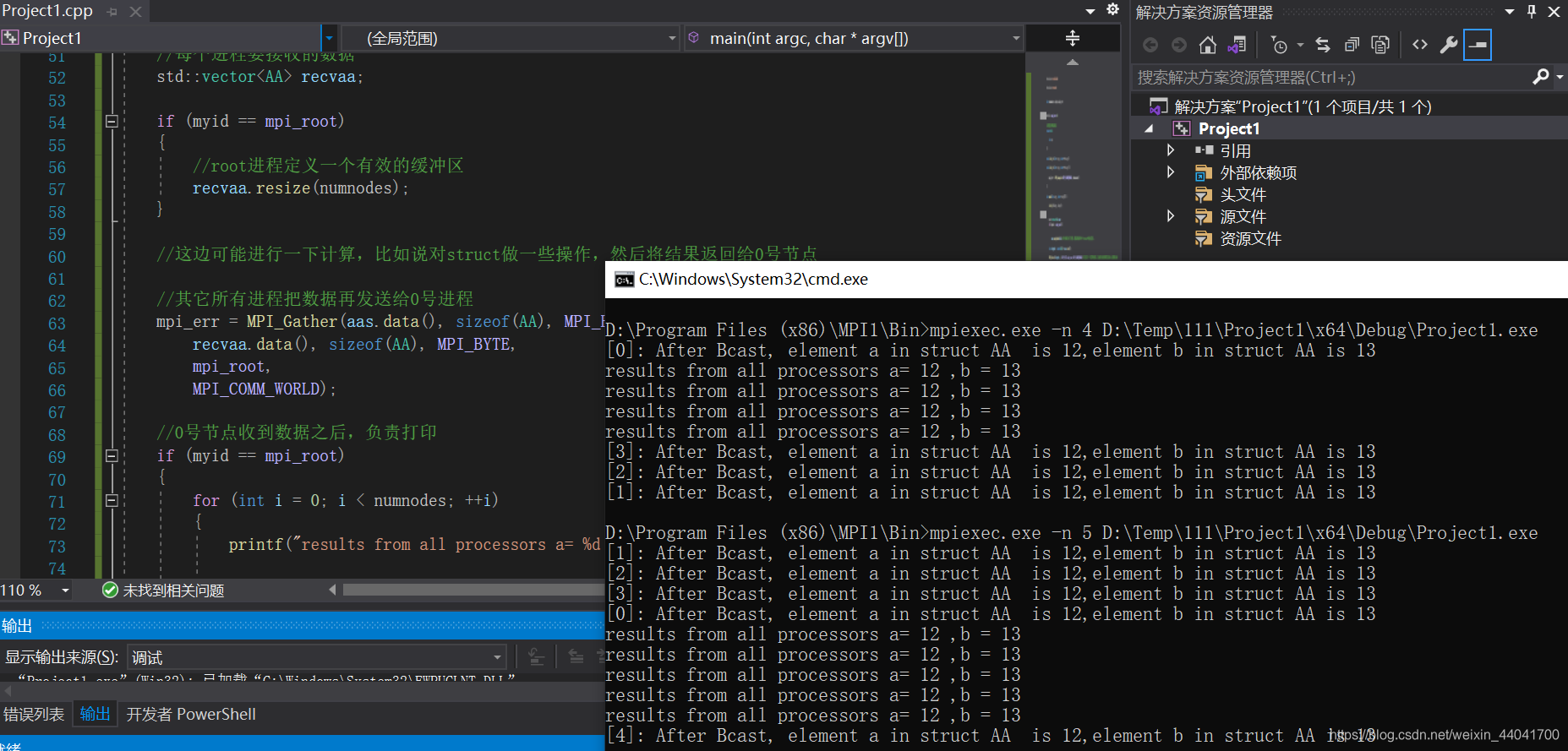Open the pending changes filter dropdown arrow

pos(1300,45)
